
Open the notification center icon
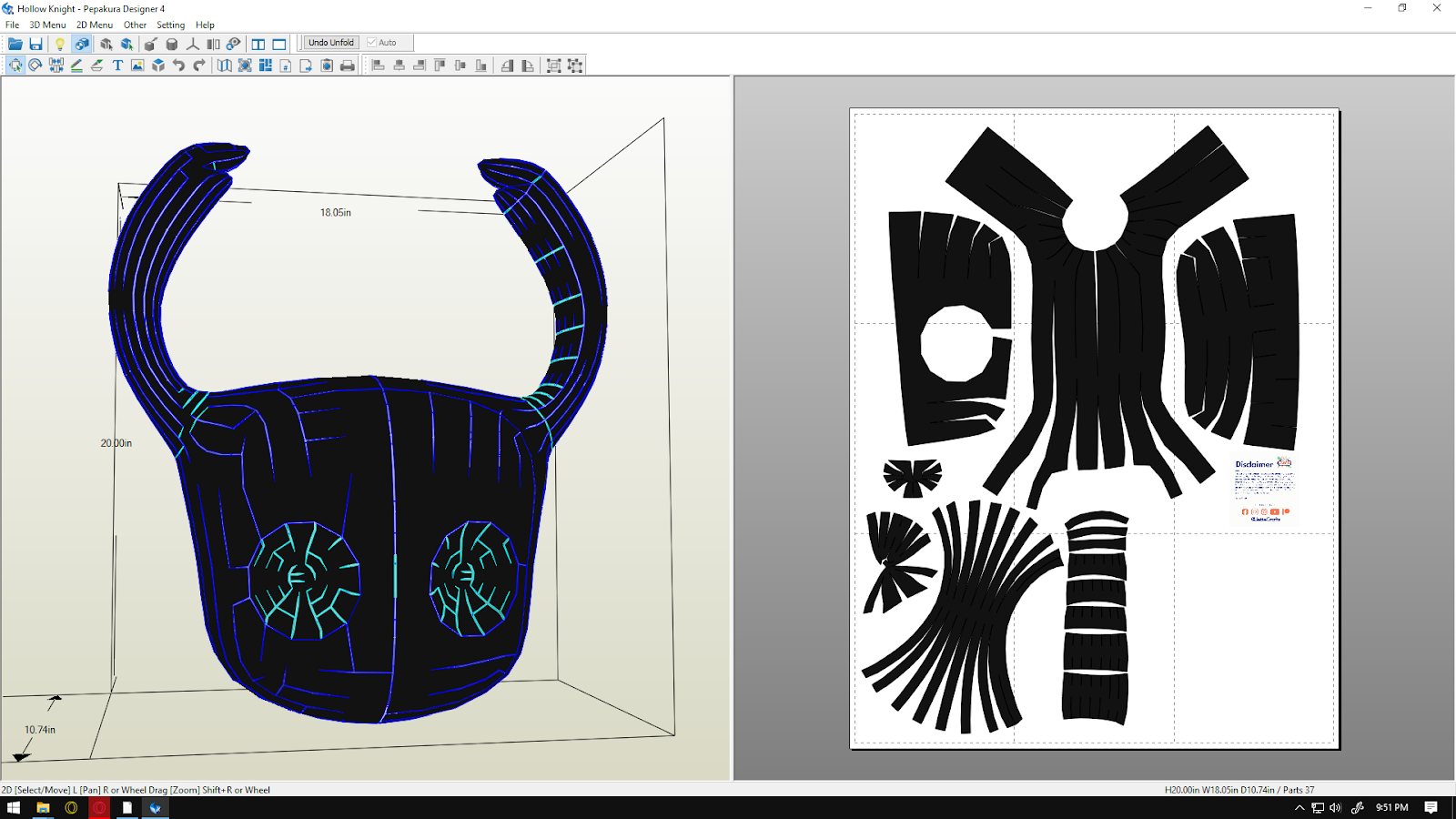click(x=1431, y=807)
